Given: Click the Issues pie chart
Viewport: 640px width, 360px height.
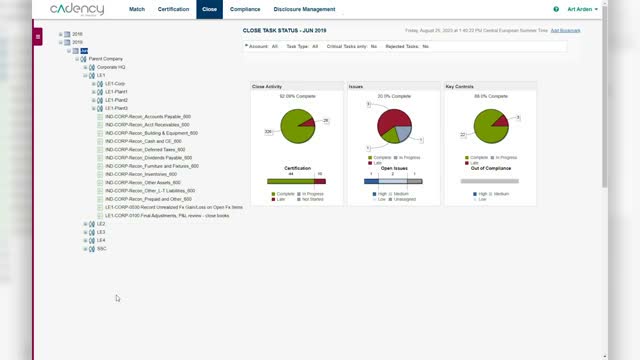Looking at the screenshot, I should point(394,126).
